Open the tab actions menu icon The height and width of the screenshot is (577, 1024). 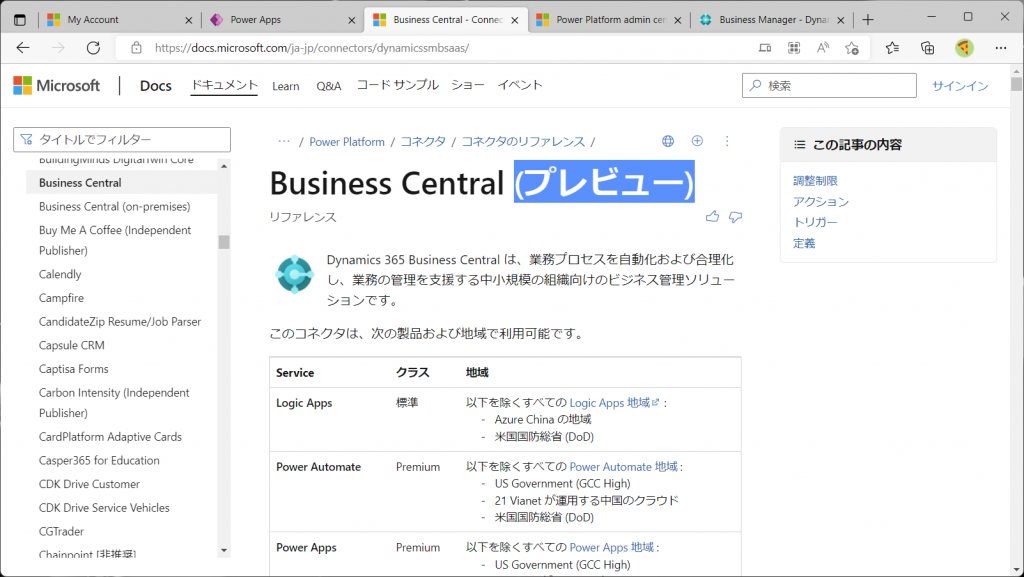pos(20,20)
